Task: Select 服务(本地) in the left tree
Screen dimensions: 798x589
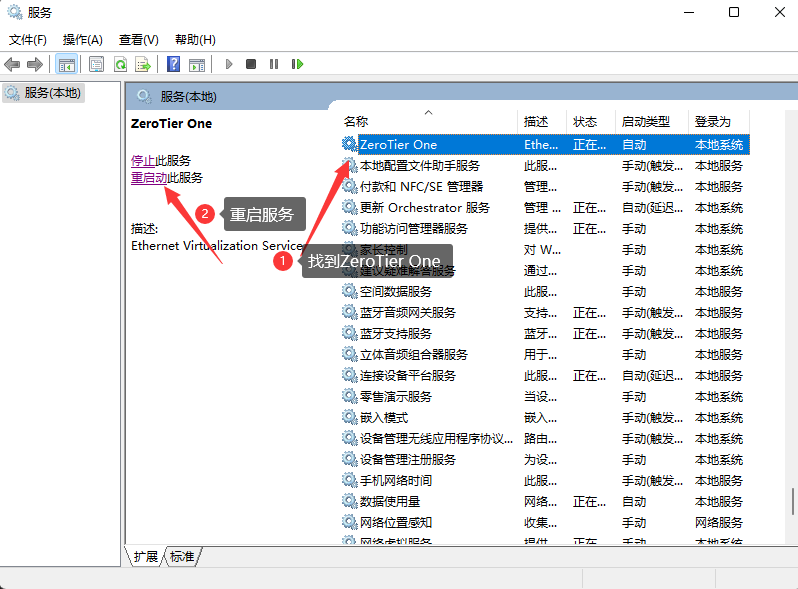Action: click(x=52, y=93)
